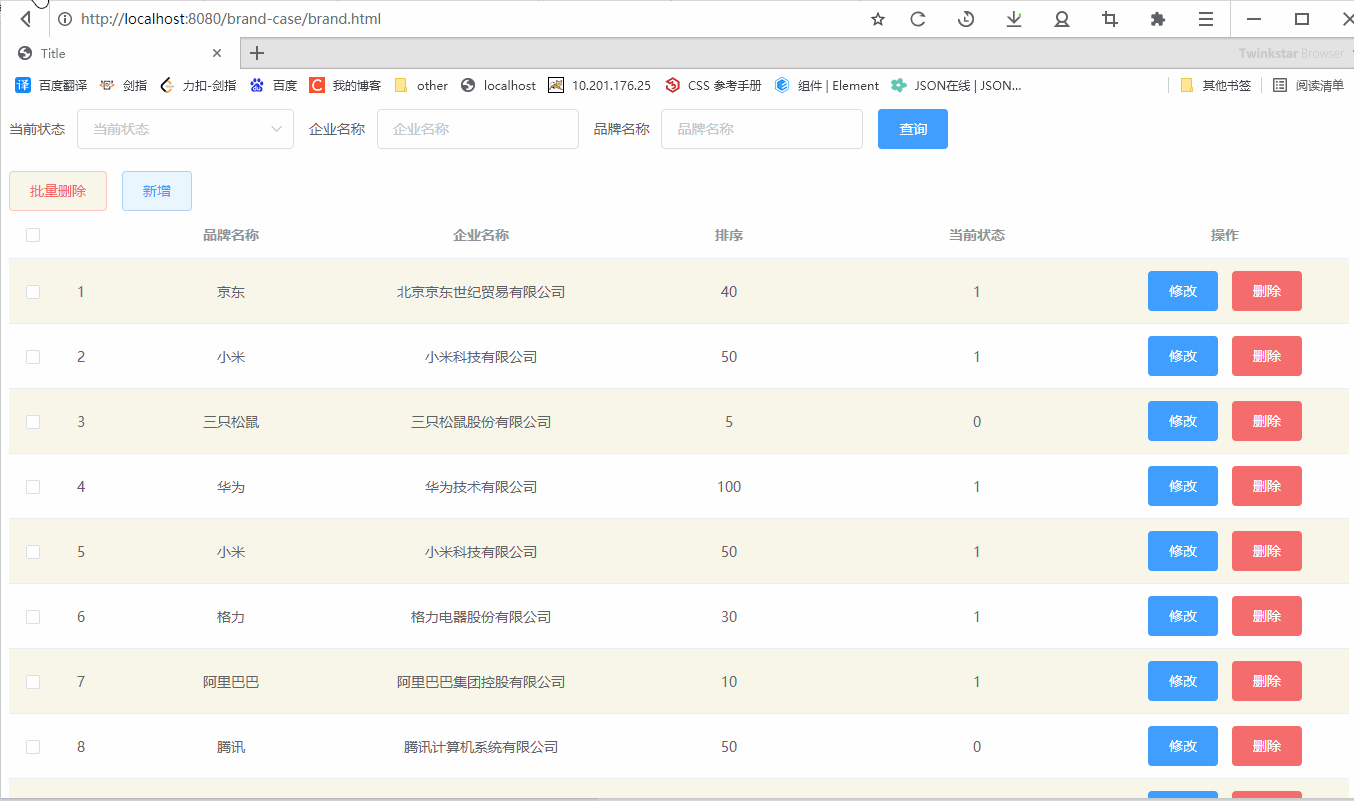Viewport: 1354px width, 801px height.
Task: Open the 百度翻译 bookmark
Action: point(52,86)
